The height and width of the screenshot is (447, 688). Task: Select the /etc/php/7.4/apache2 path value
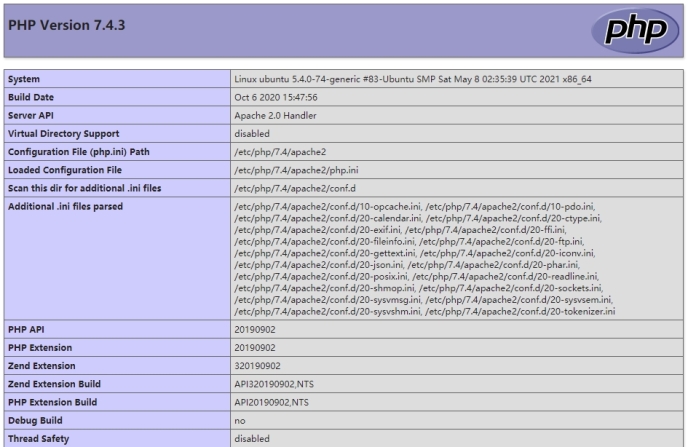[x=280, y=152]
